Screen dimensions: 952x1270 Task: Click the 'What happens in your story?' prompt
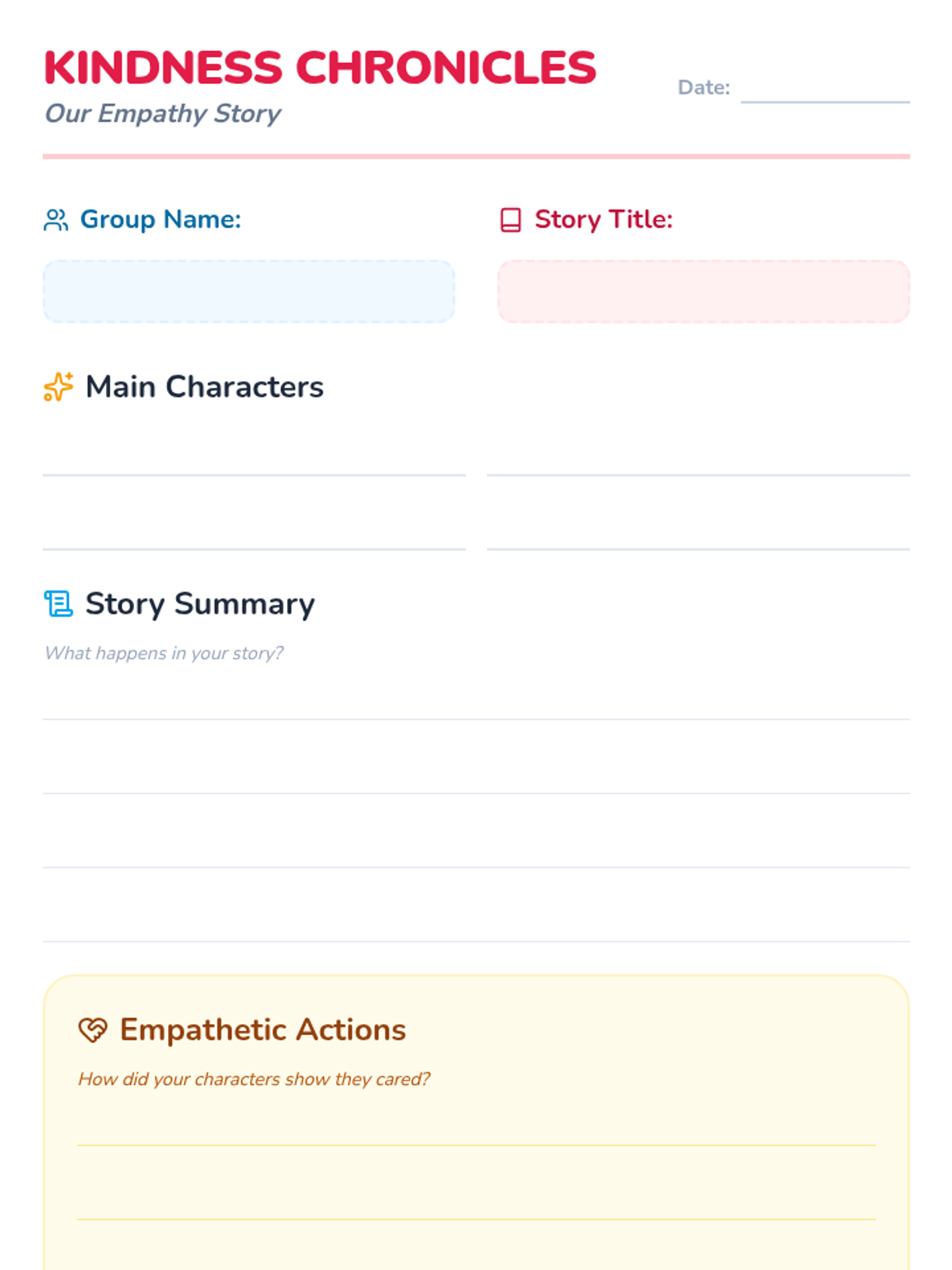point(163,653)
